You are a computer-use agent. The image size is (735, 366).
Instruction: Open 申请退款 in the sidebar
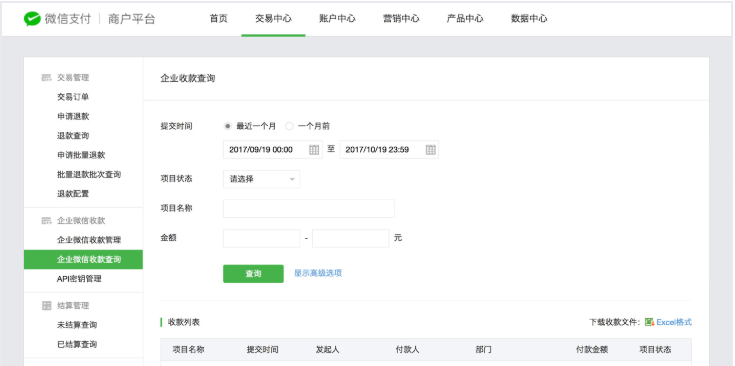tap(73, 116)
